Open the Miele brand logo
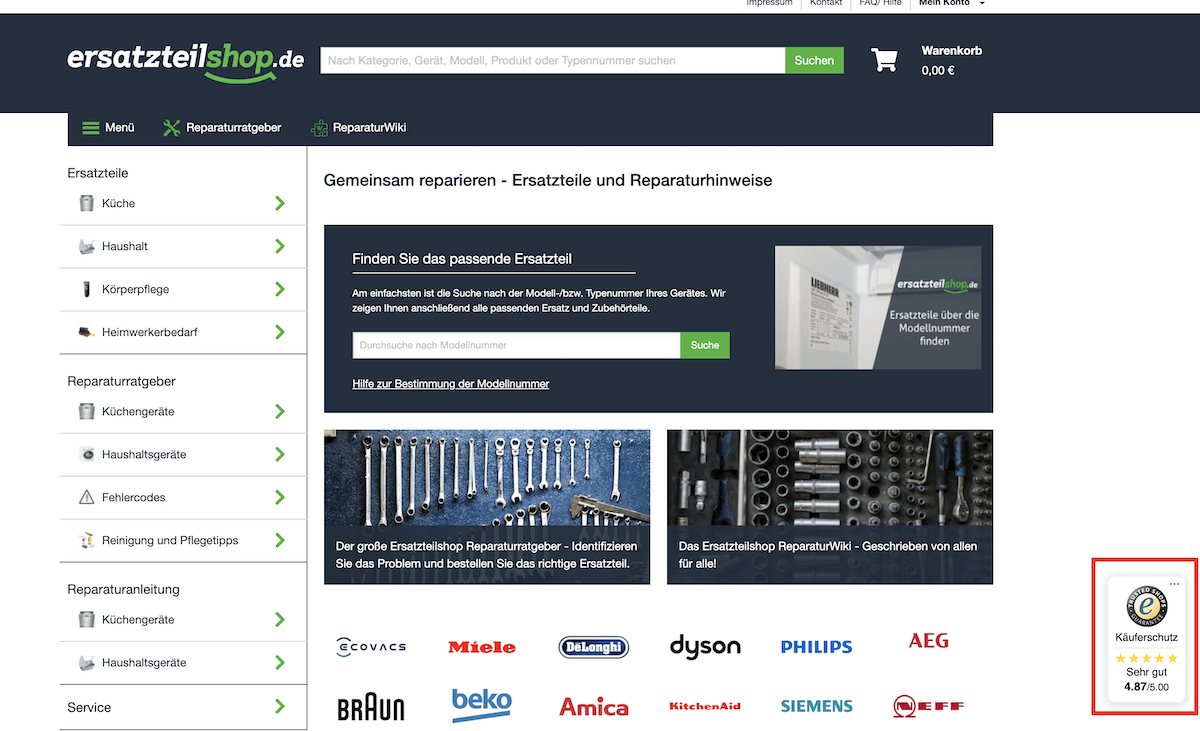 point(482,647)
